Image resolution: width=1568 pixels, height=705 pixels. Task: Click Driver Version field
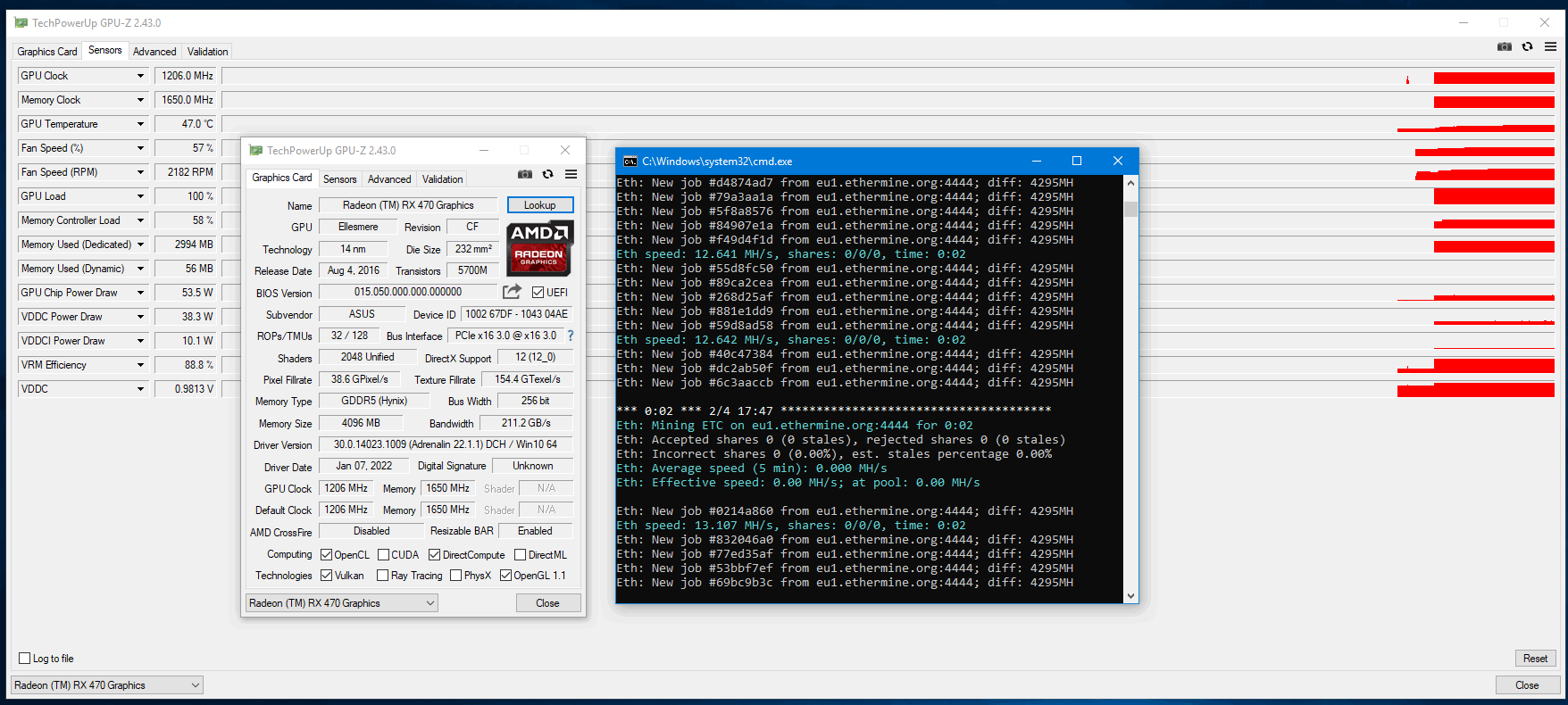coord(446,444)
